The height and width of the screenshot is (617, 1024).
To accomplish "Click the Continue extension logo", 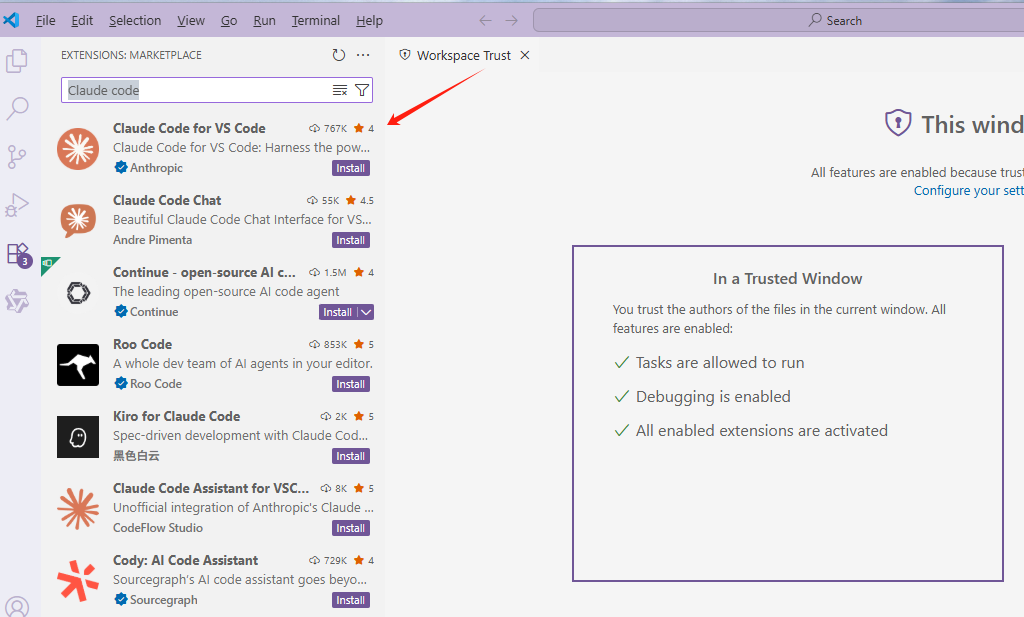I will pyautogui.click(x=78, y=293).
